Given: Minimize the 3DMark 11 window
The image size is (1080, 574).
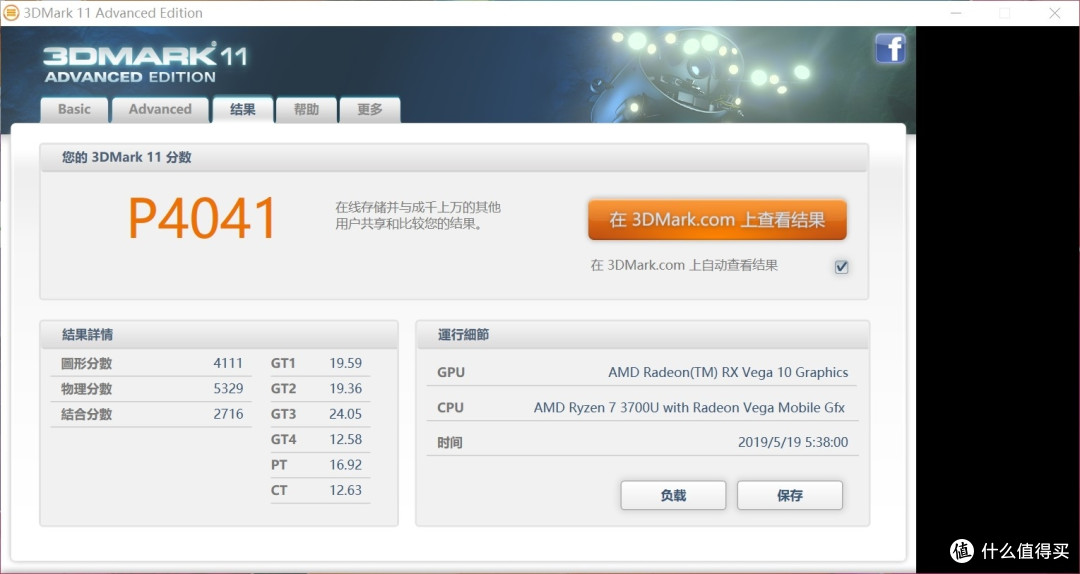Looking at the screenshot, I should point(956,13).
